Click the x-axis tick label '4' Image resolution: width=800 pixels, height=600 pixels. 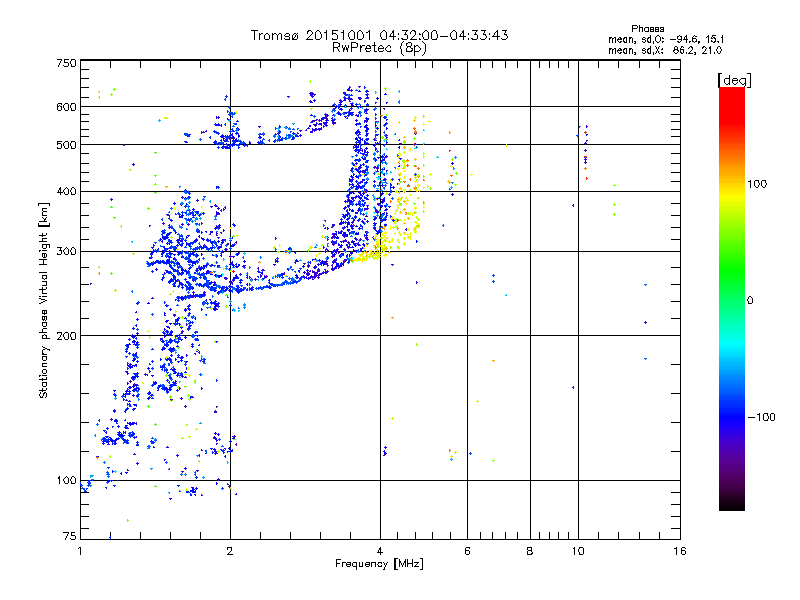(x=380, y=551)
